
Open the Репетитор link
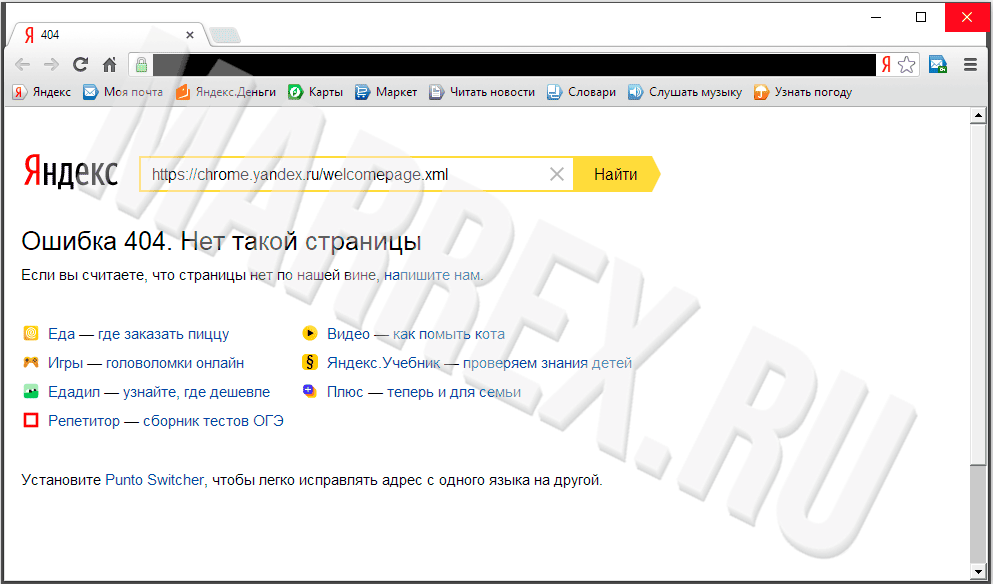click(166, 421)
